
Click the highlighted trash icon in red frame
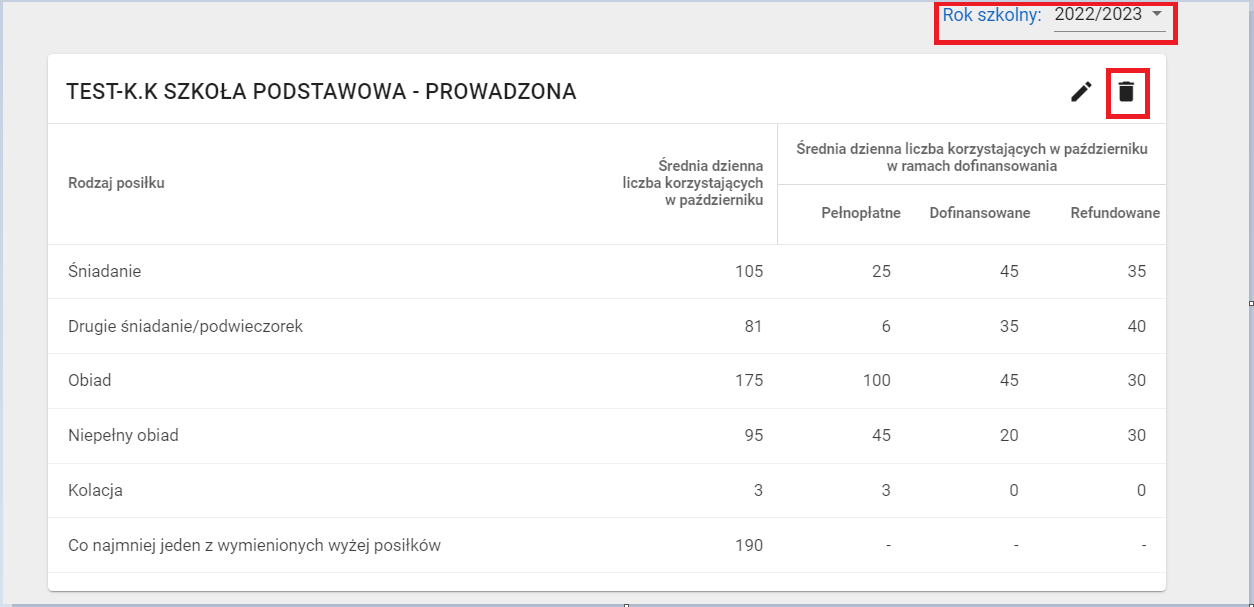click(1127, 91)
